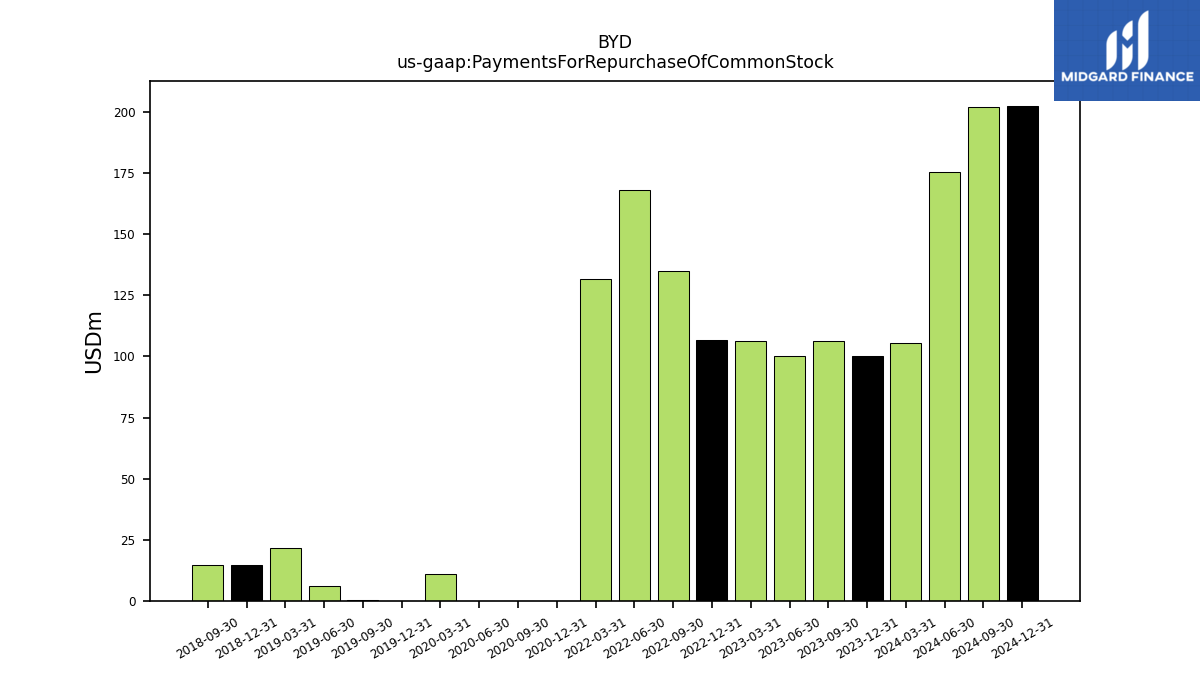Viewport: 1200px width, 675px height.
Task: Click the x-axis date label '2020-09-30'
Action: (x=518, y=638)
